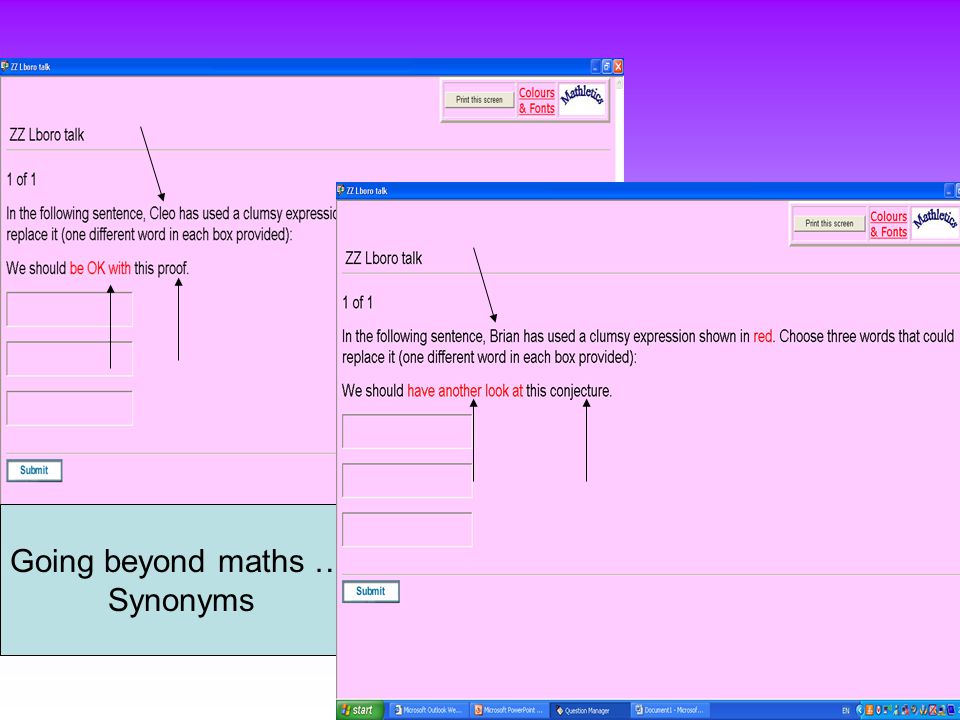Click the red word 'red' in the Brian instructions

pyautogui.click(x=762, y=336)
